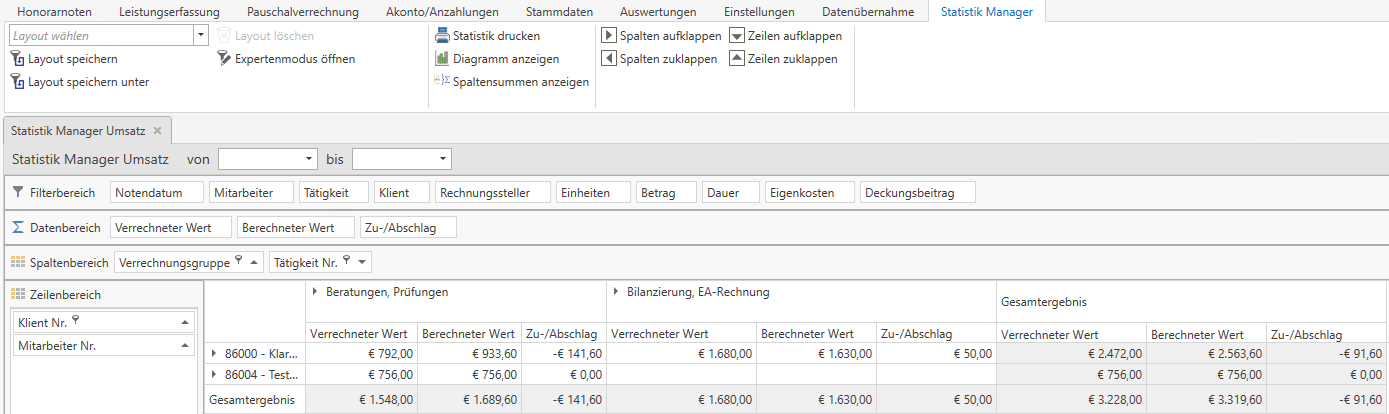This screenshot has width=1389, height=414.
Task: Click the Expertenmodus öffnen icon
Action: [224, 59]
